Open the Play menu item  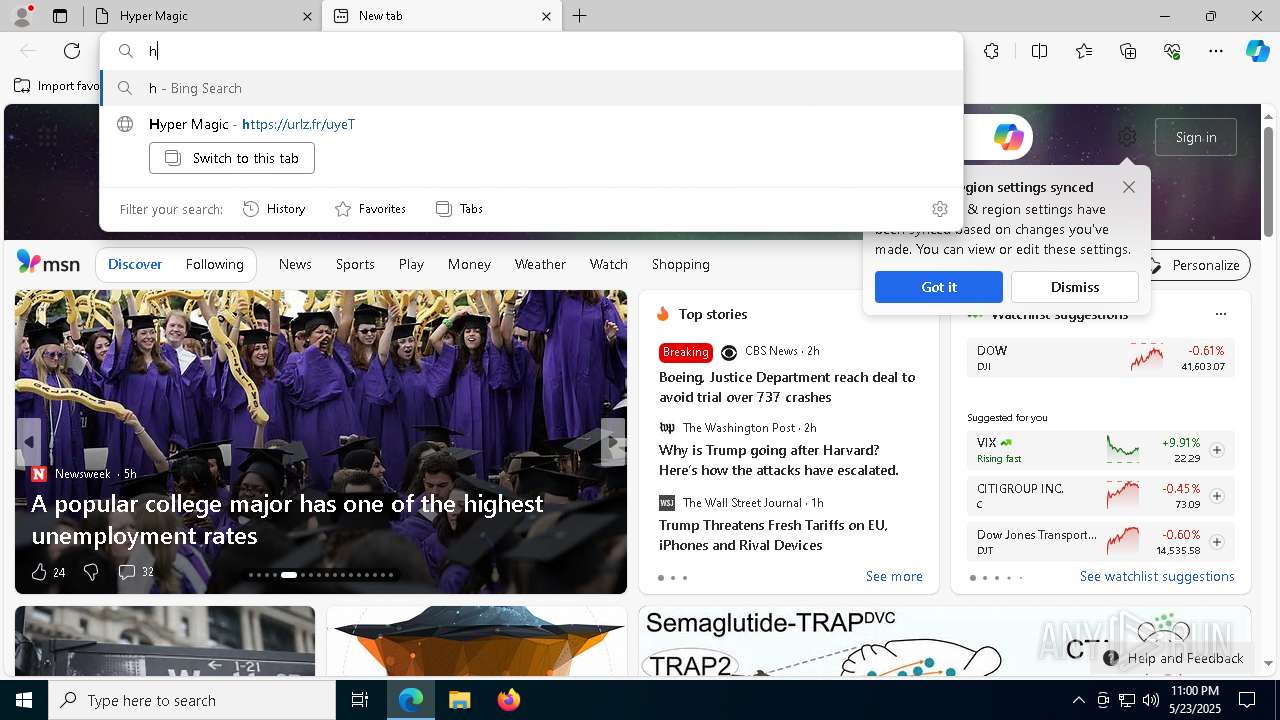click(411, 264)
